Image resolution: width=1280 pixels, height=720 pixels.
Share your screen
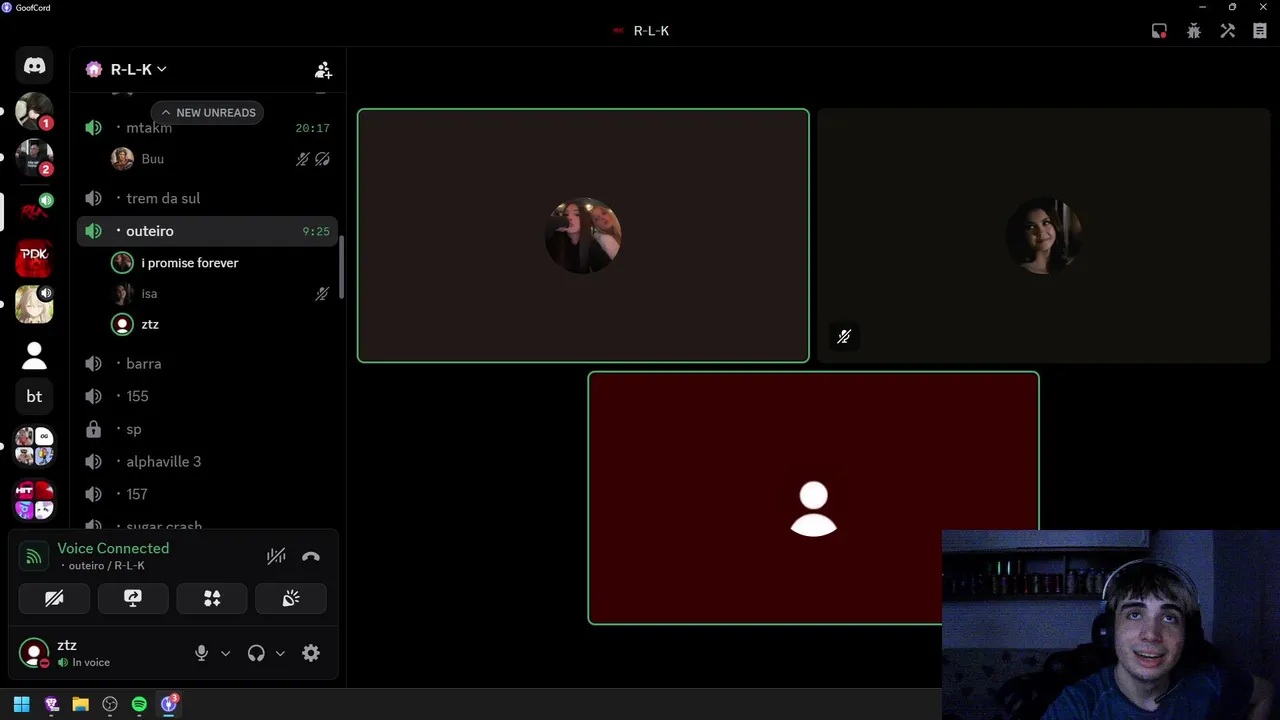tap(133, 598)
